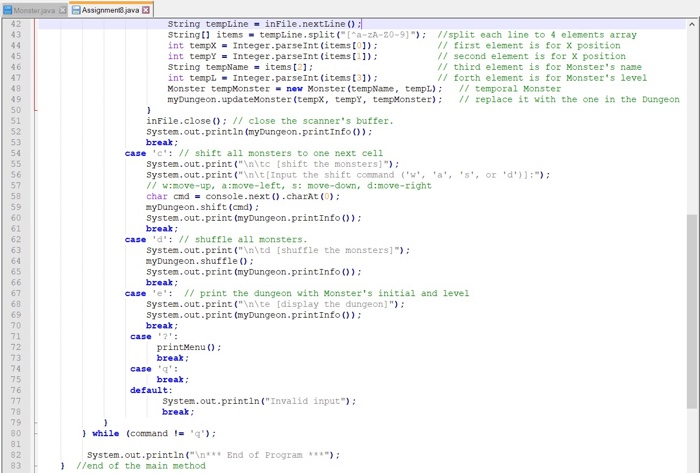Click the "break;" statement on line 53
Image resolution: width=700 pixels, height=473 pixels.
tap(162, 143)
